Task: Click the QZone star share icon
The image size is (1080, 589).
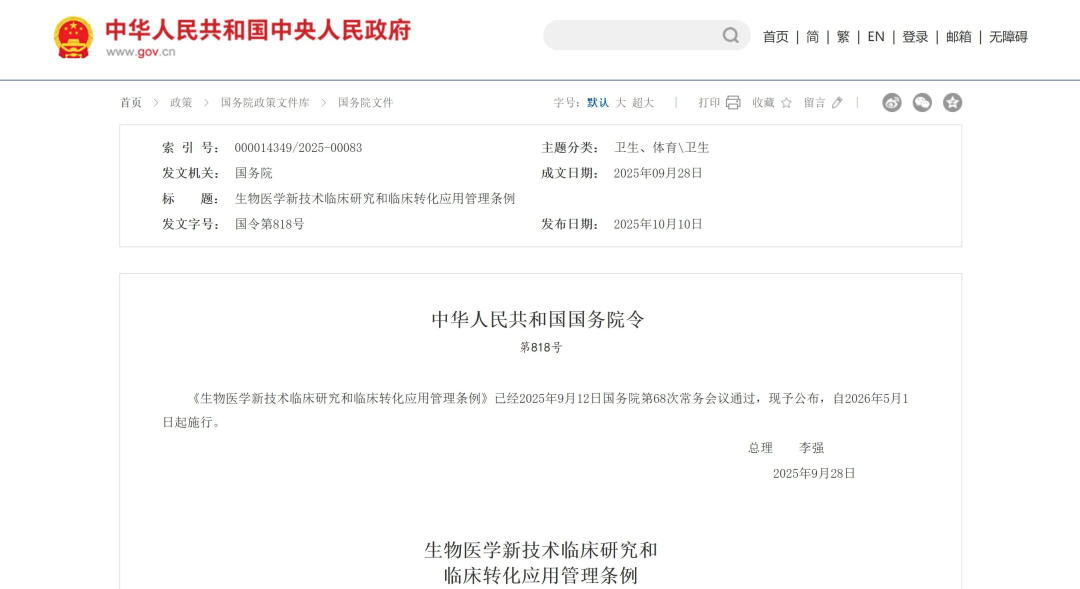Action: pos(953,102)
